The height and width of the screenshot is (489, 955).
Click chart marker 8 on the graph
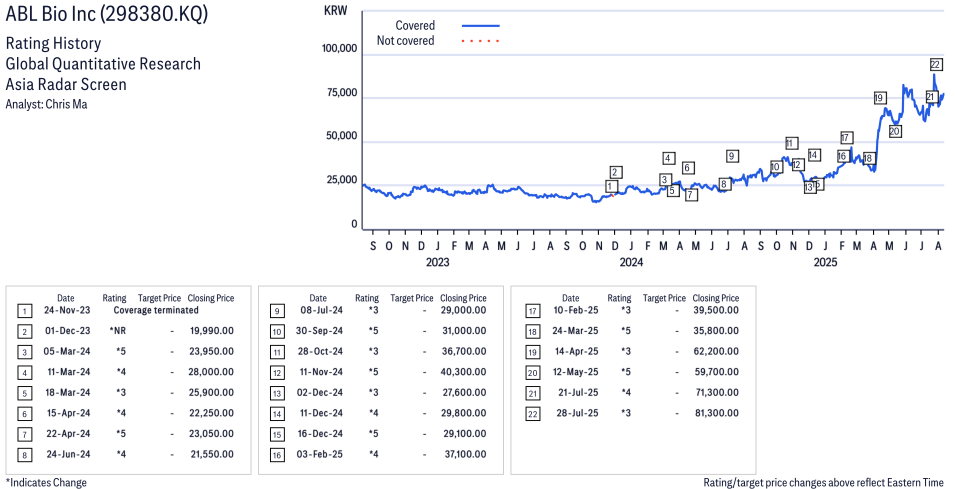click(724, 184)
